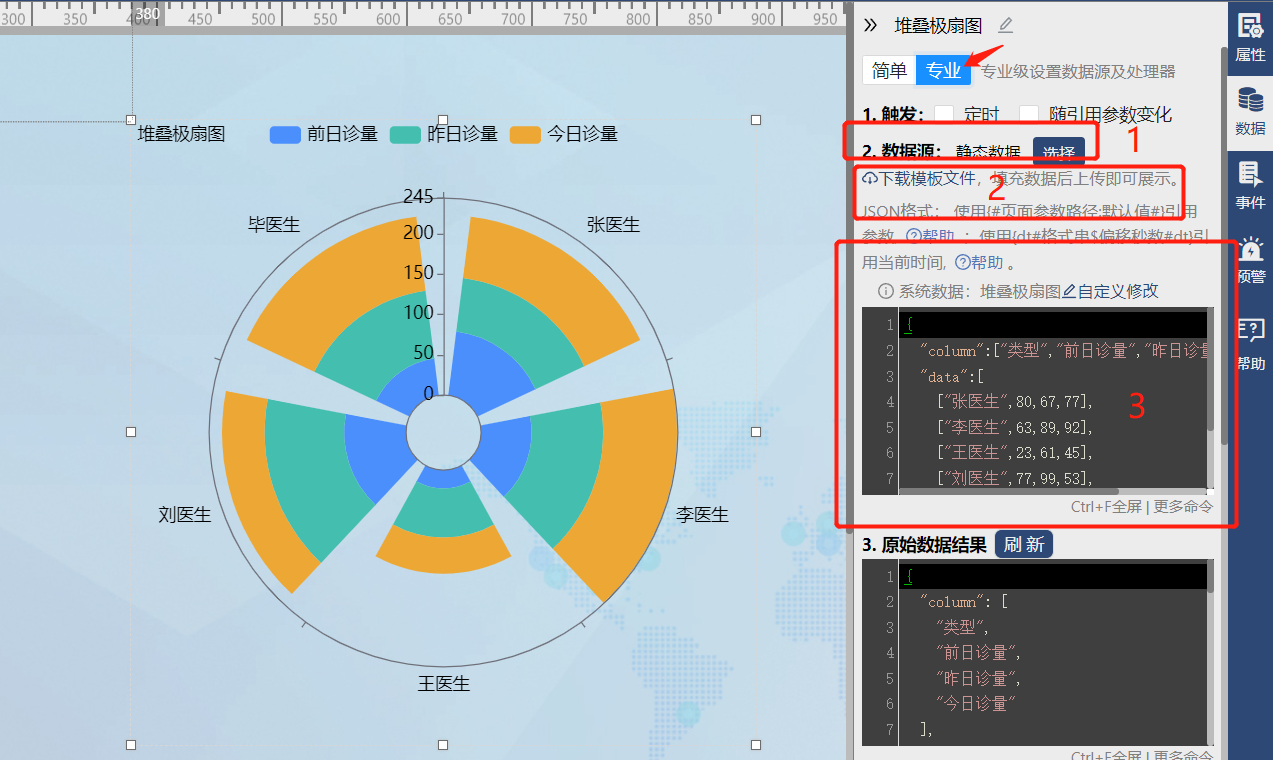Open the 预警 alert sidebar tab
This screenshot has height=760, width=1273.
click(x=1250, y=260)
